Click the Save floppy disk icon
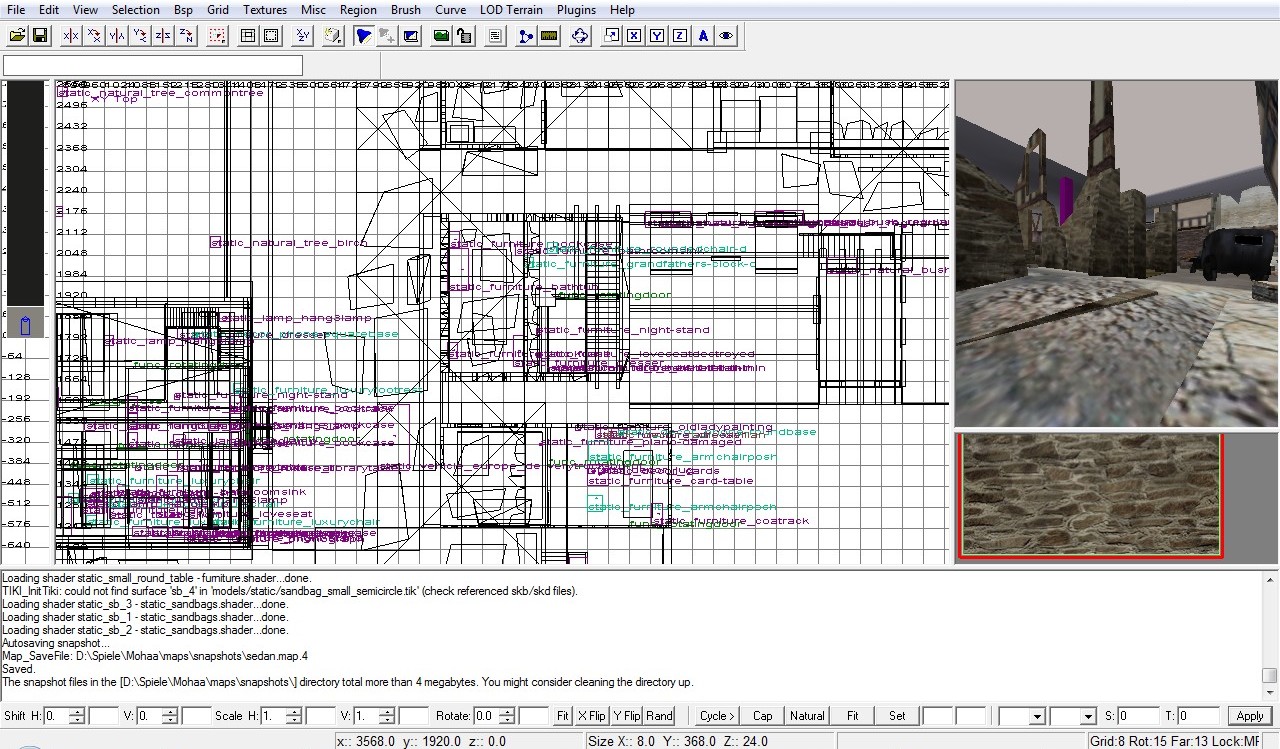 [40, 36]
